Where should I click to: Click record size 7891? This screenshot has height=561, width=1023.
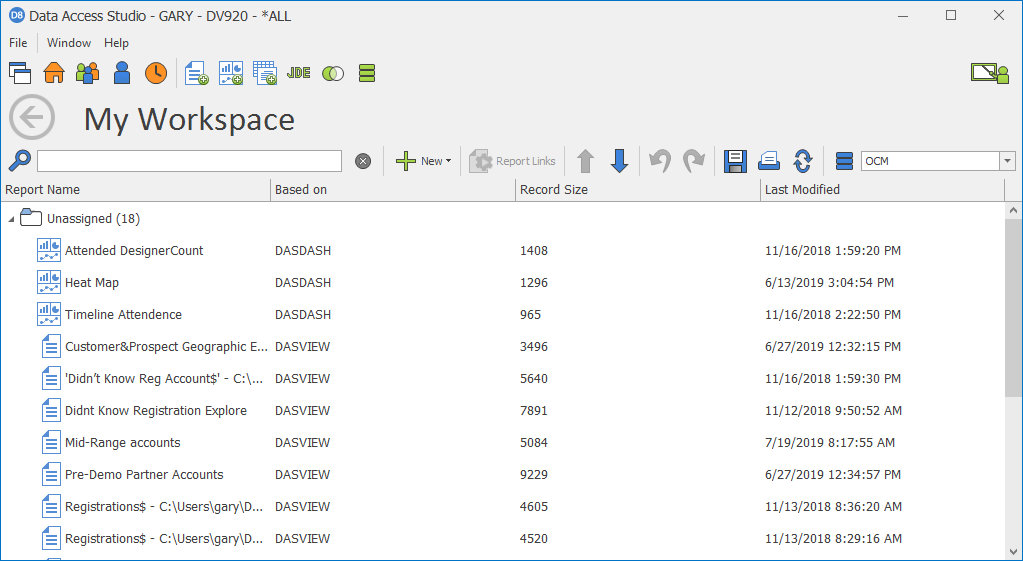click(x=534, y=410)
